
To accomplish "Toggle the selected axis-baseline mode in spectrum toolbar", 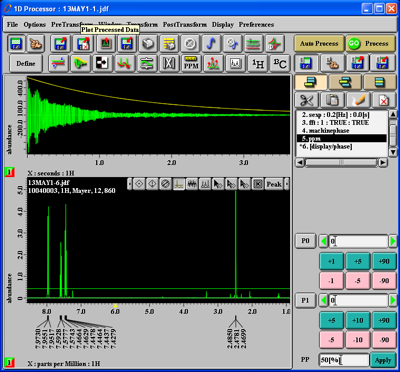I will click(x=179, y=184).
